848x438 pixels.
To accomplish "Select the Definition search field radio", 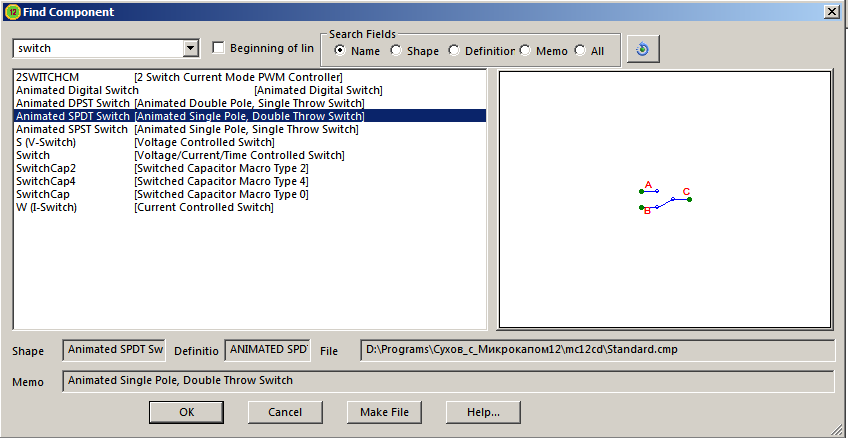I will pyautogui.click(x=454, y=51).
